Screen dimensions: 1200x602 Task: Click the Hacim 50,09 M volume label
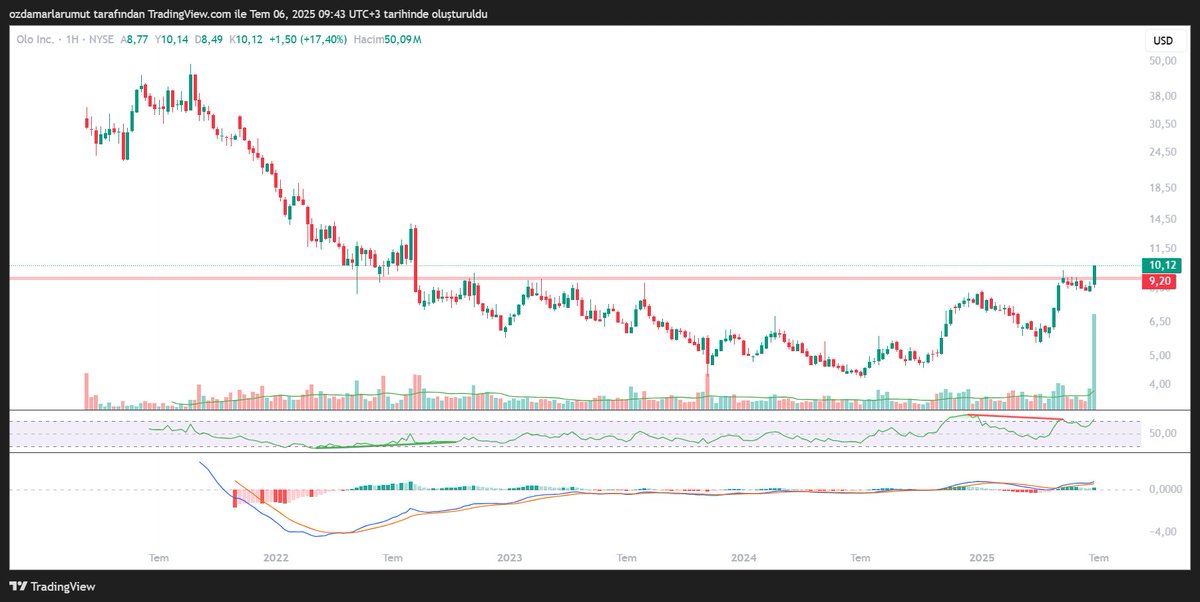[388, 40]
